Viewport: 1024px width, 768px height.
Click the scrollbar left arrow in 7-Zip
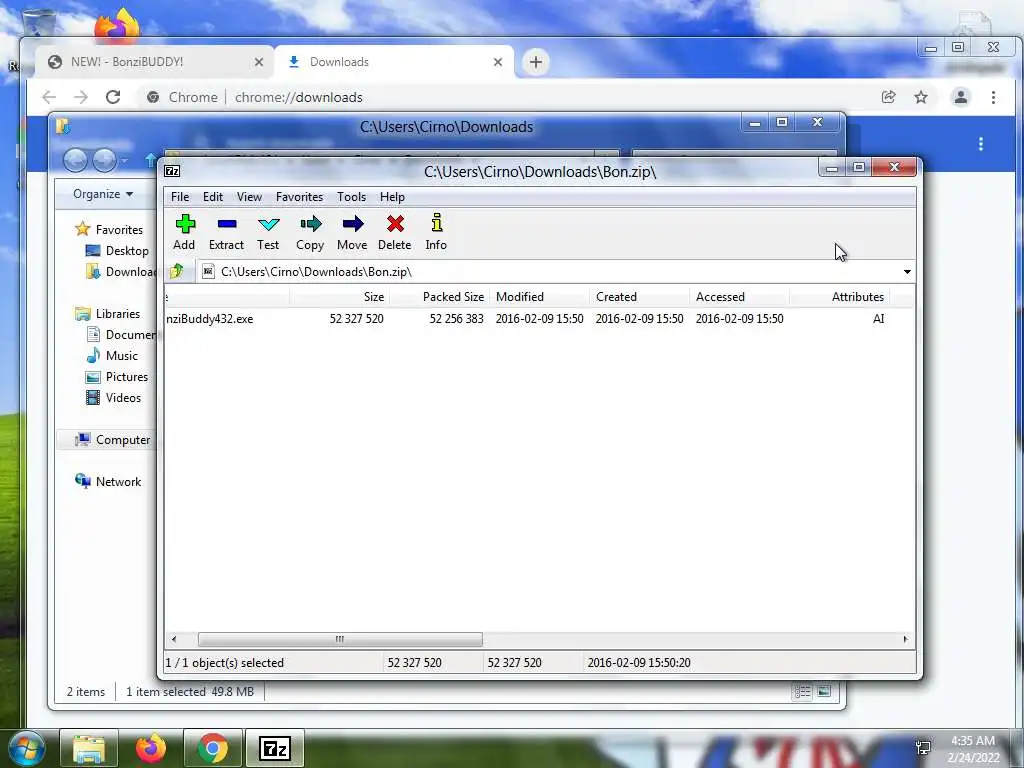tap(174, 639)
